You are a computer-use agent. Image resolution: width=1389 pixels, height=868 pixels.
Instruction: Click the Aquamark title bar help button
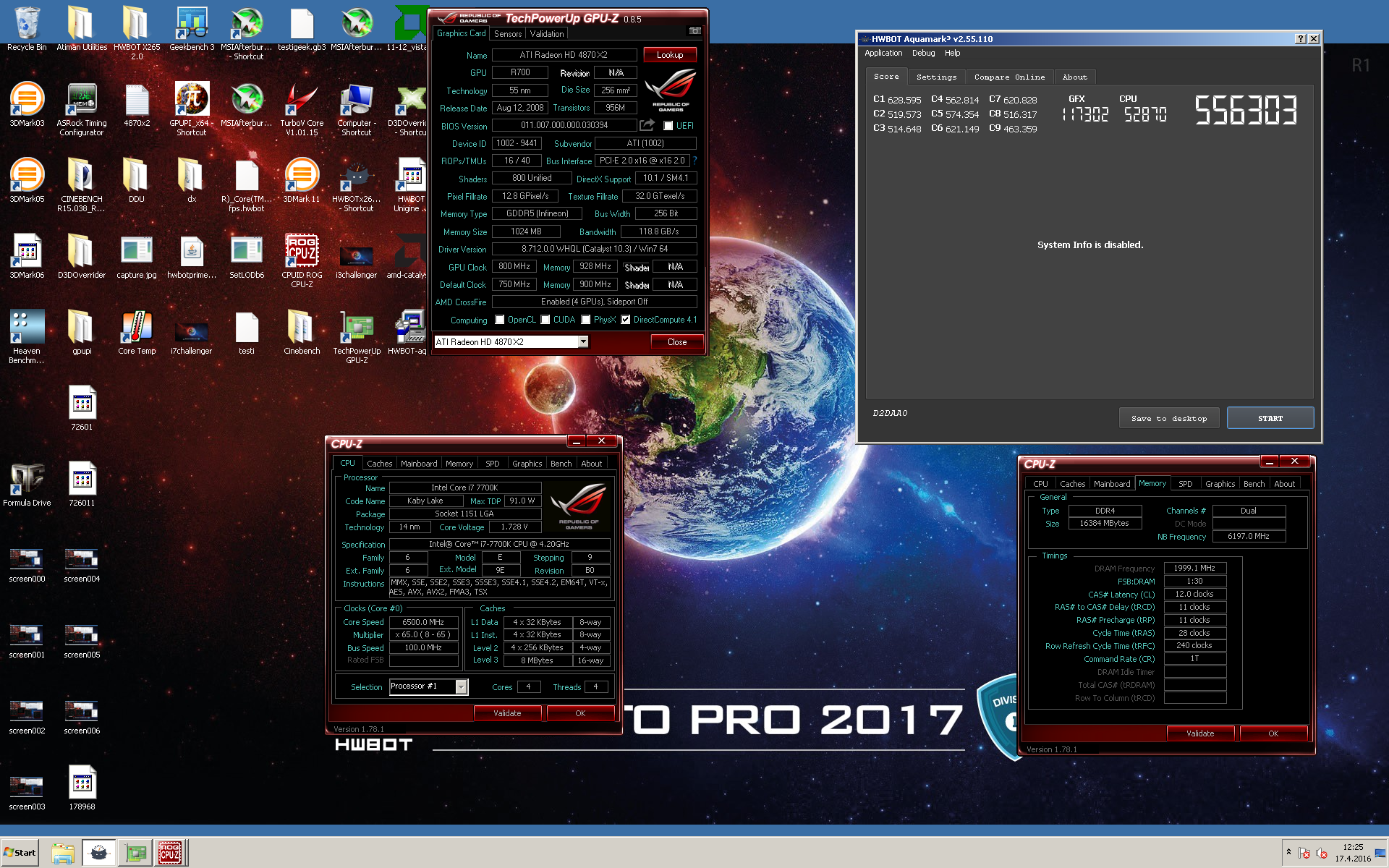click(1300, 39)
